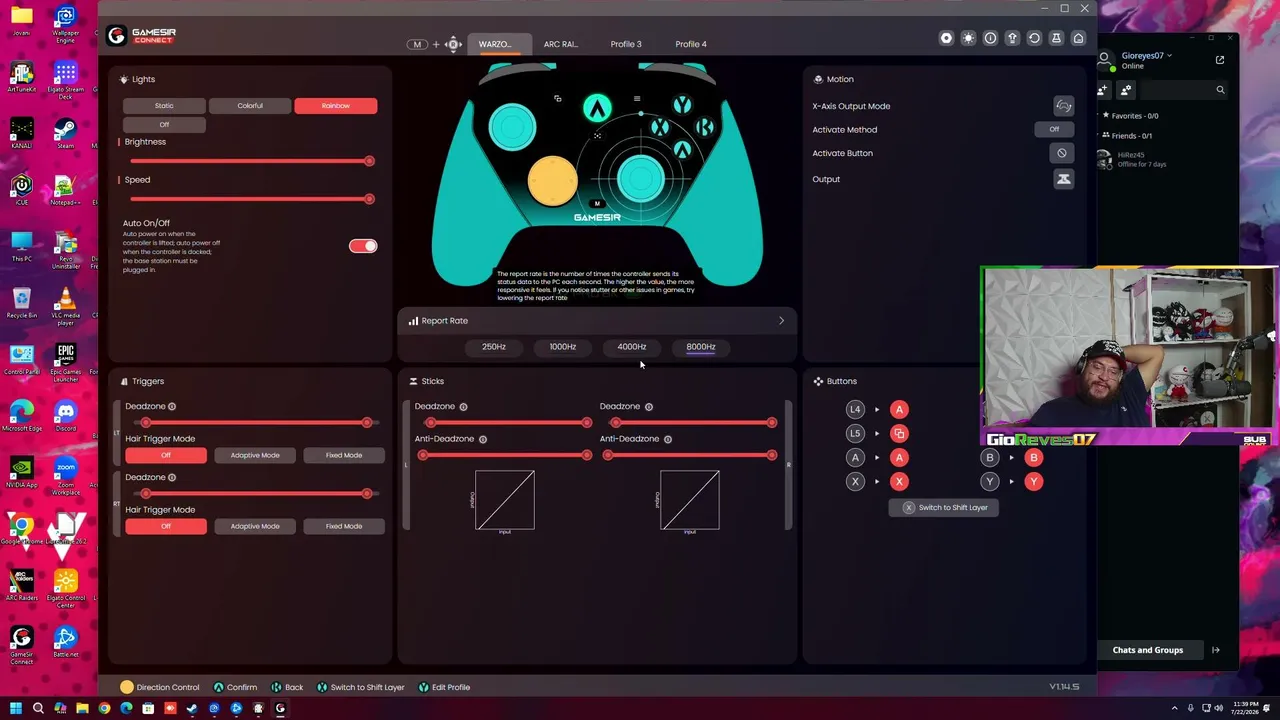Click the sun brightness icon in toolbar
Viewport: 1280px width, 720px height.
tap(968, 38)
